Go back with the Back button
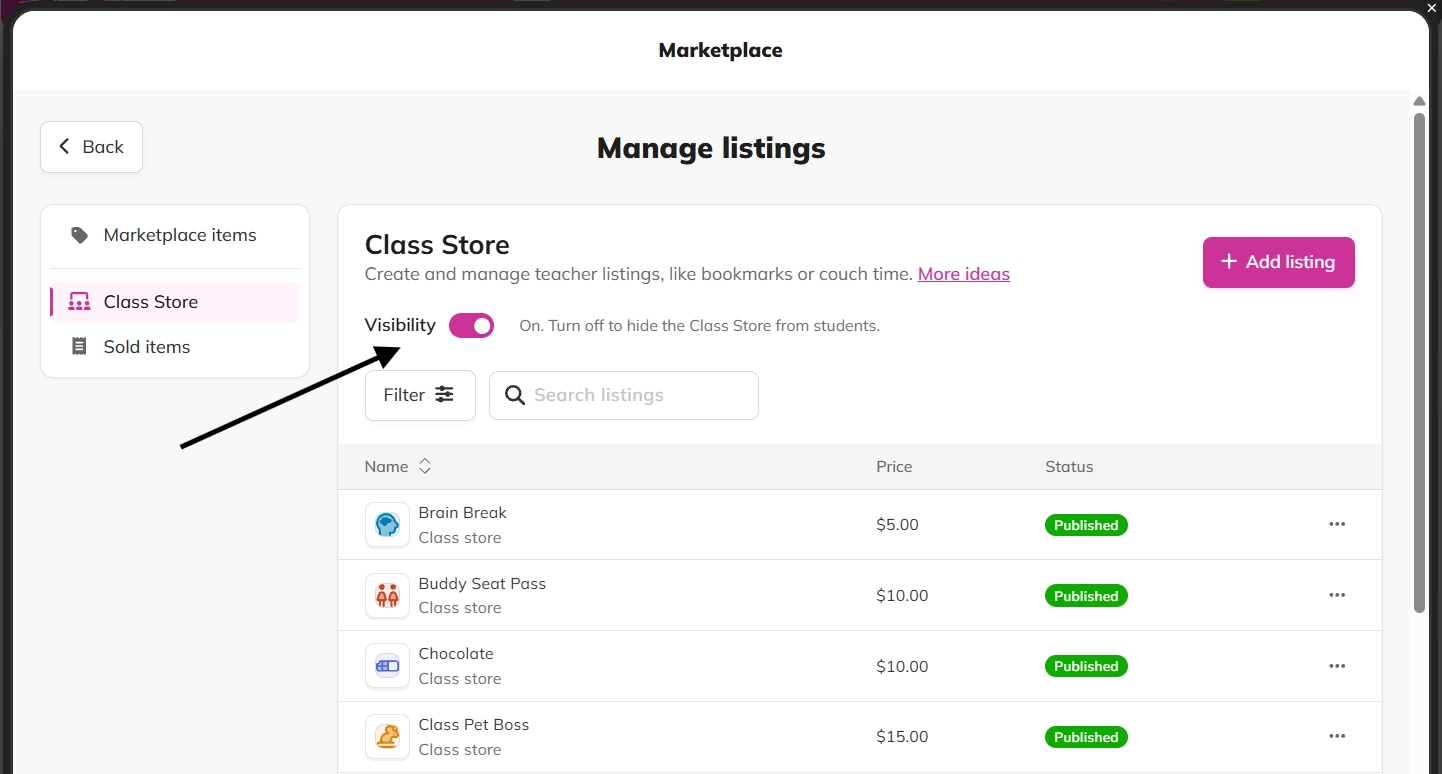 [91, 147]
